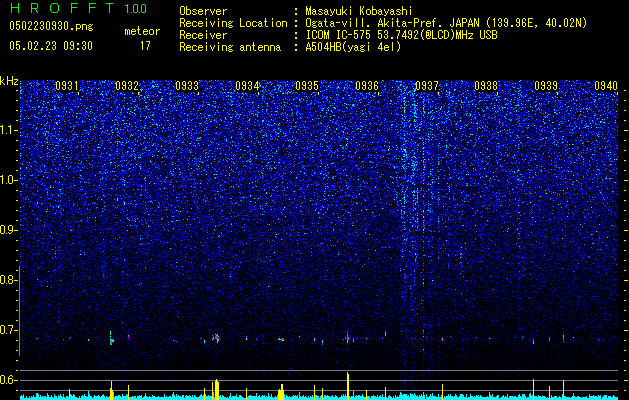This screenshot has width=629, height=400.
Task: Click the 0938 time marker
Action: (x=486, y=86)
